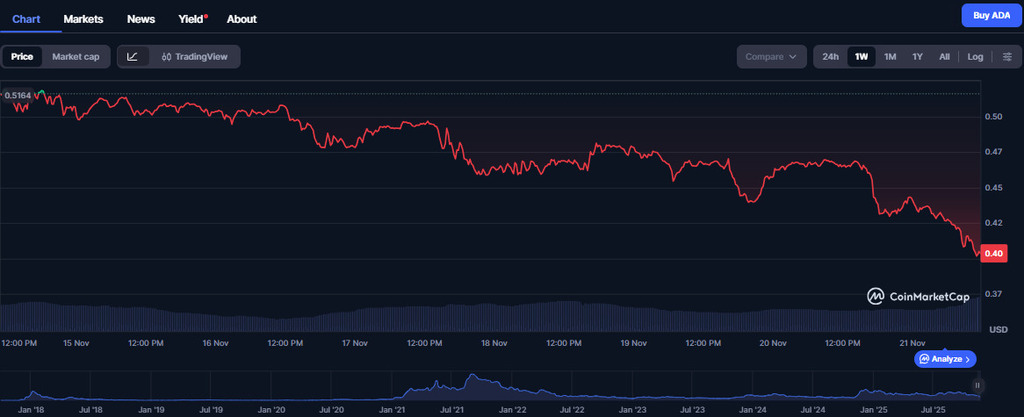The width and height of the screenshot is (1024, 417).
Task: Select the line chart icon
Action: (x=133, y=57)
